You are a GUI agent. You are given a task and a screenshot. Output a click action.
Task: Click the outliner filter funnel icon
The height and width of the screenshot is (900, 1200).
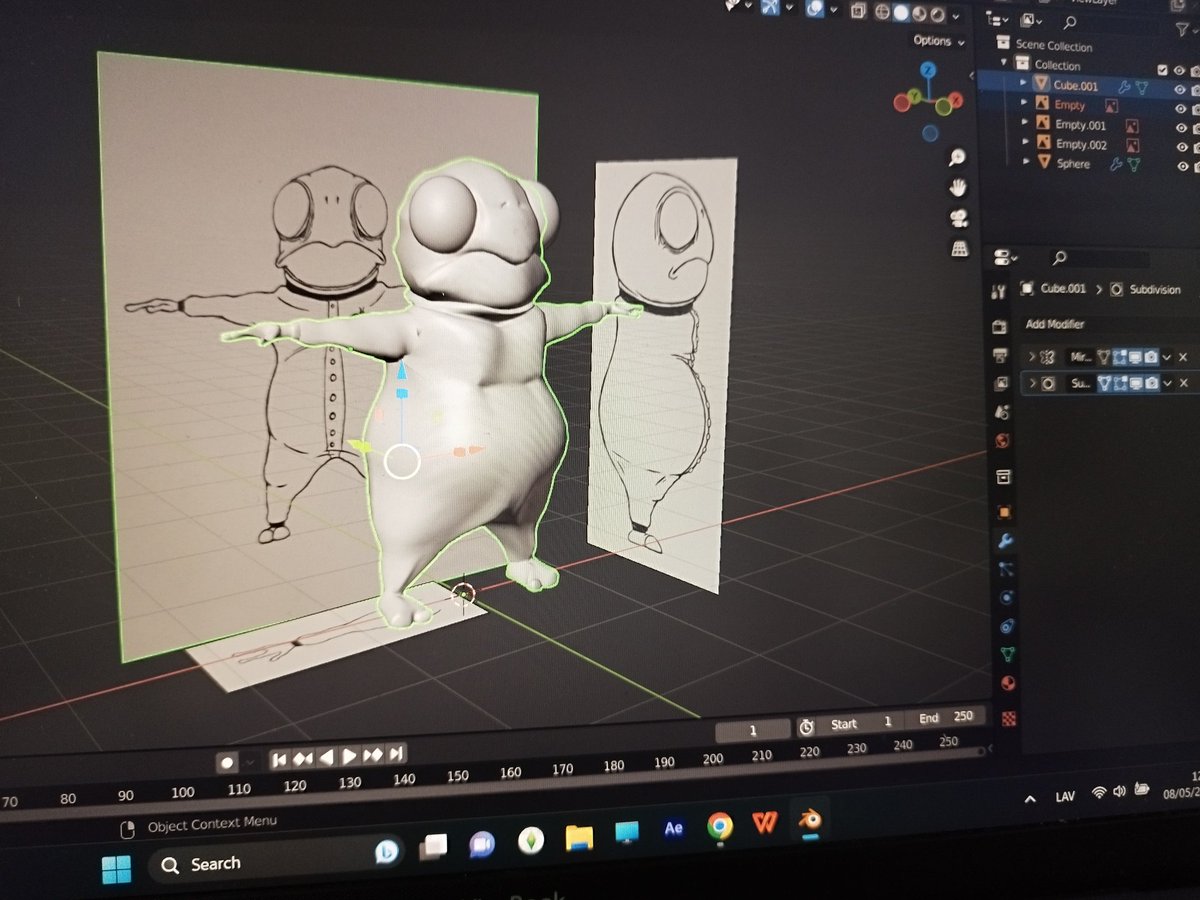1182,28
